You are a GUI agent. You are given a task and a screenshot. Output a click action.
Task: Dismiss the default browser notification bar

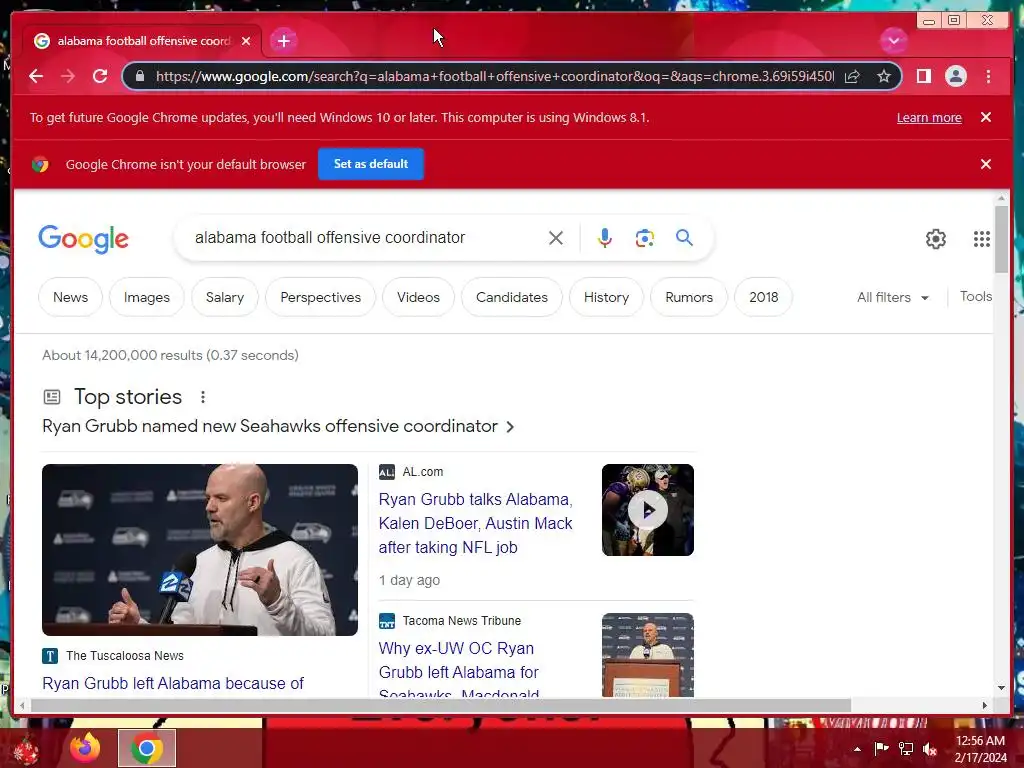coord(985,164)
